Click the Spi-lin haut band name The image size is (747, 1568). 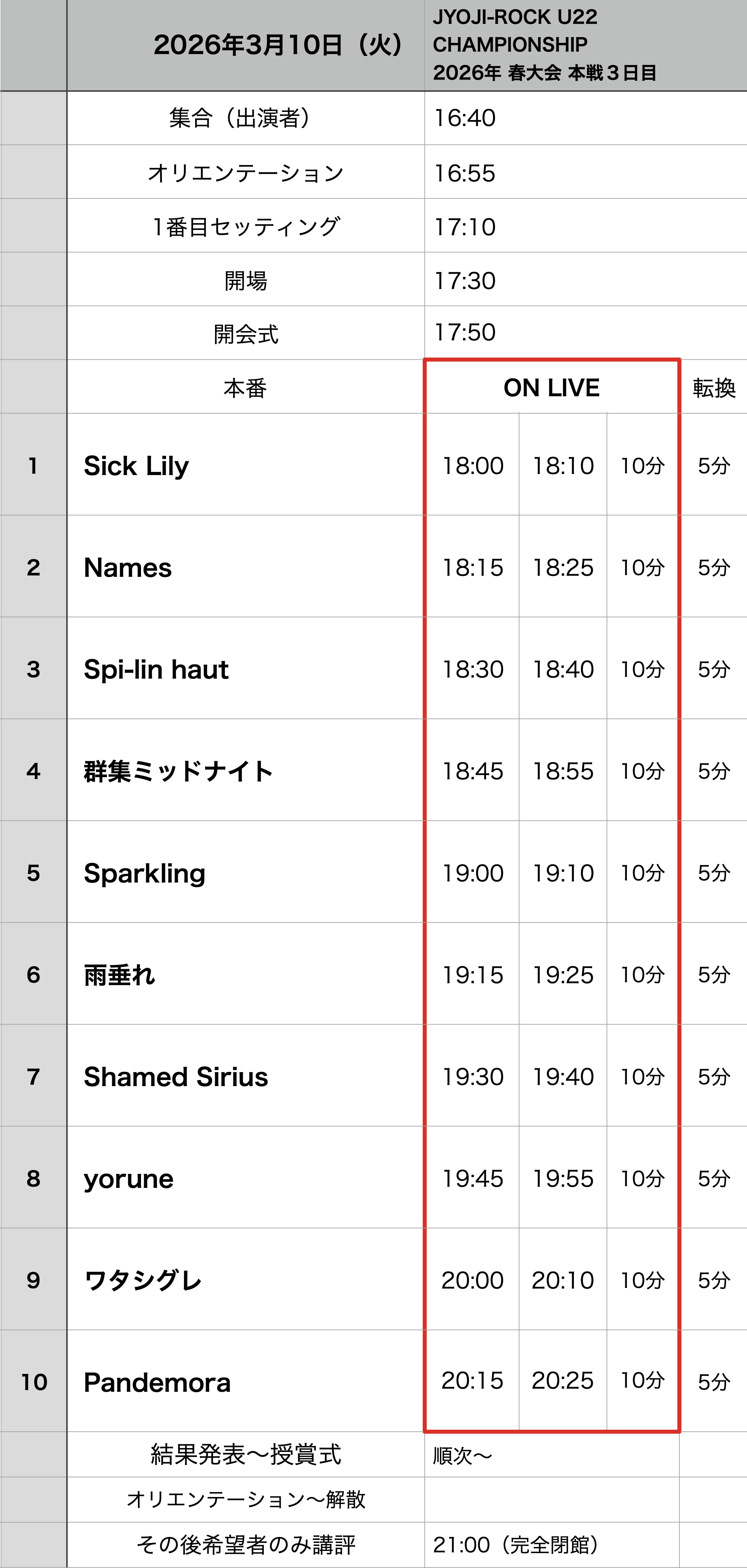click(156, 669)
